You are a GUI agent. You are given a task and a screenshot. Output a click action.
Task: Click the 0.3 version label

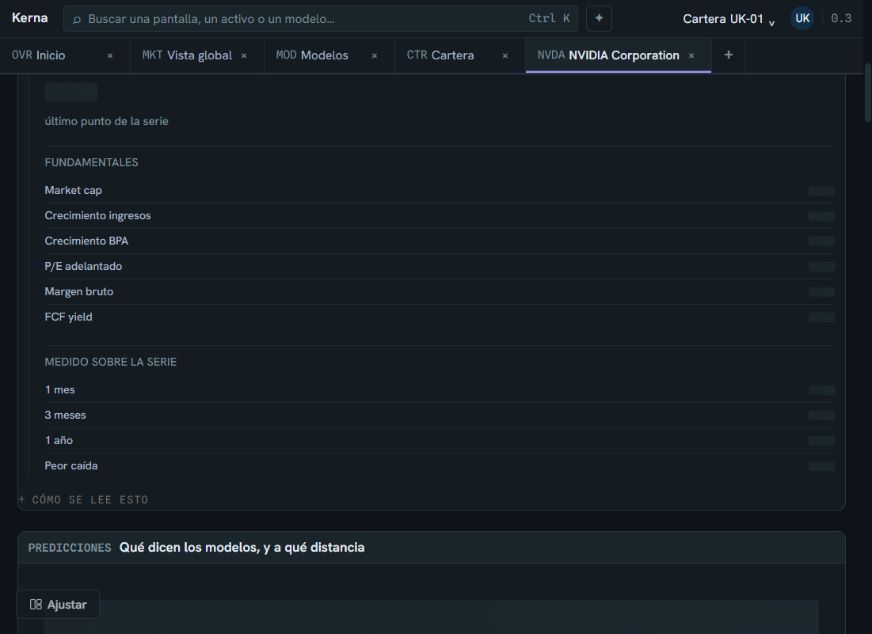pyautogui.click(x=841, y=18)
